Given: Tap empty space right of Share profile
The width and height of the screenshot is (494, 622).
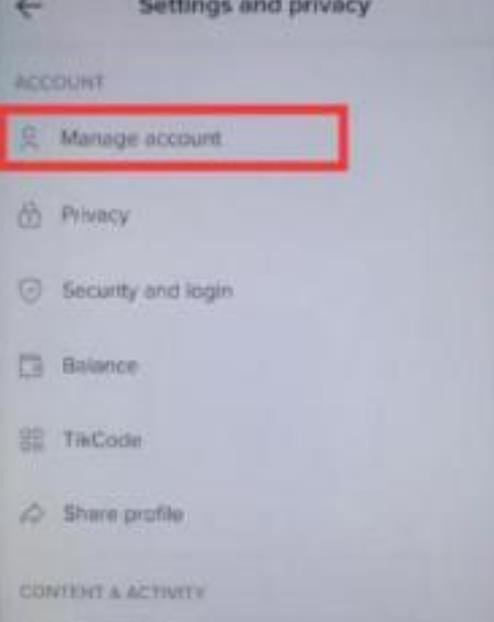Looking at the screenshot, I should pyautogui.click(x=337, y=514).
